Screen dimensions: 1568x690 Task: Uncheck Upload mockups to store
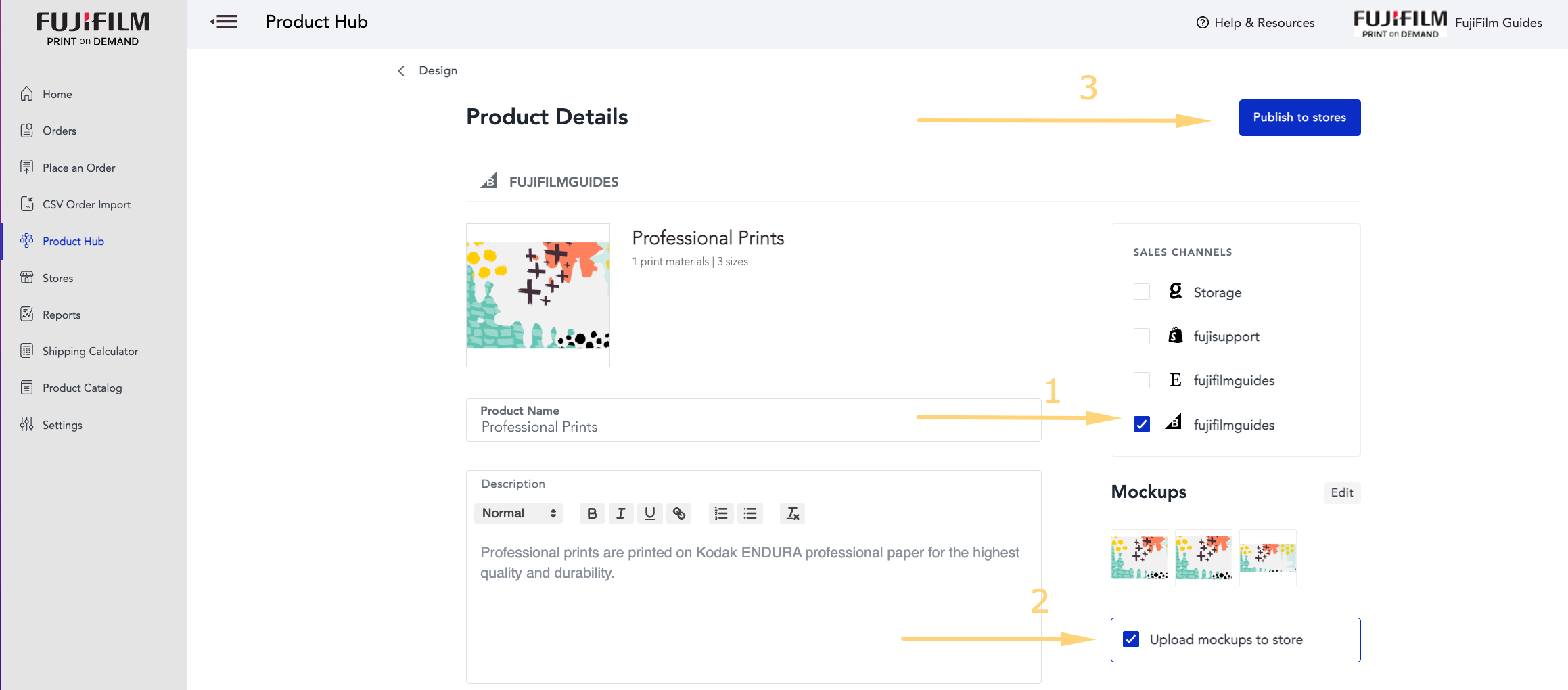pos(1131,639)
